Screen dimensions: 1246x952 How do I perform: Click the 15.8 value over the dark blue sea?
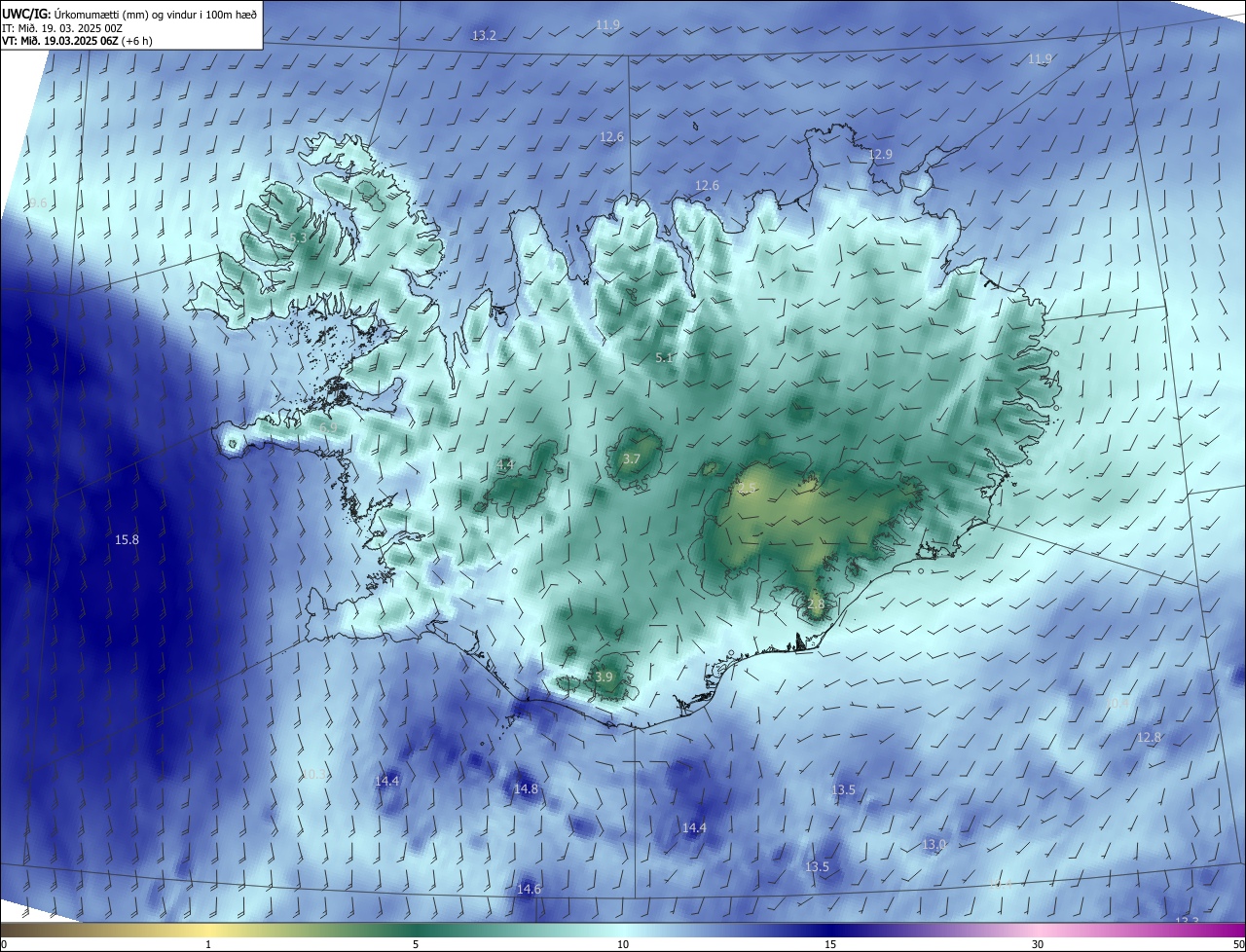[127, 540]
